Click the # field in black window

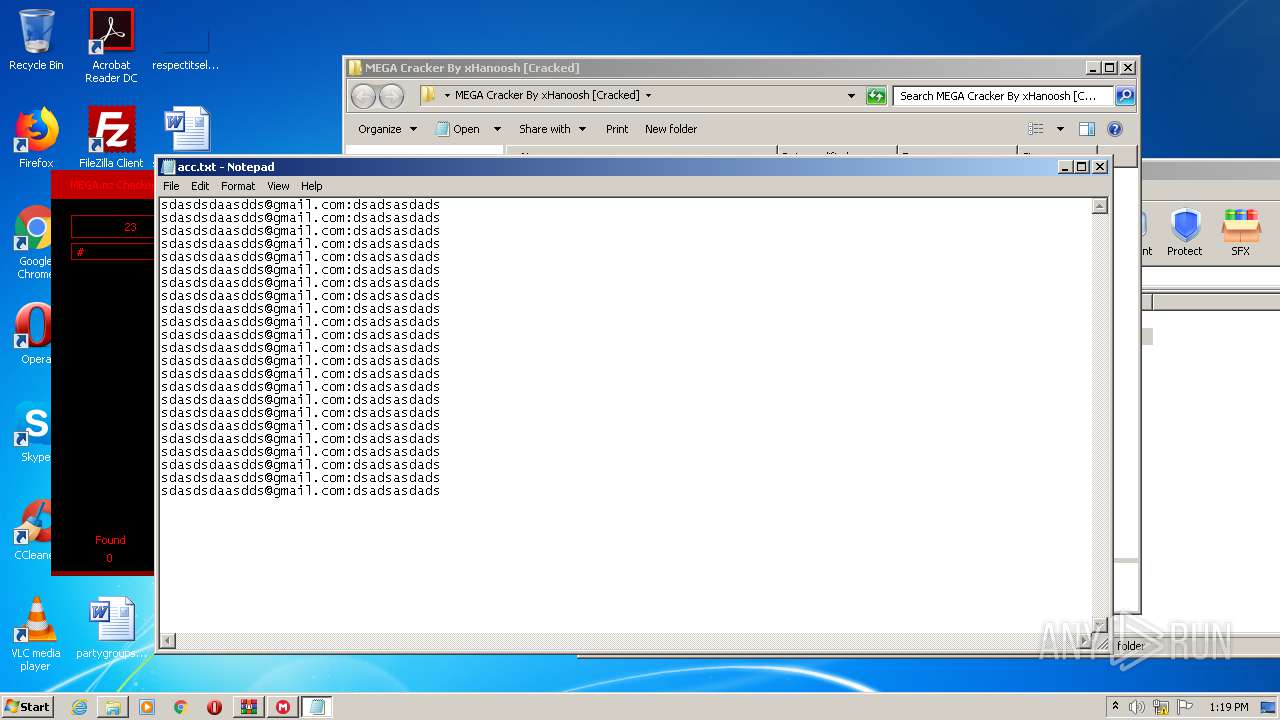(x=113, y=252)
